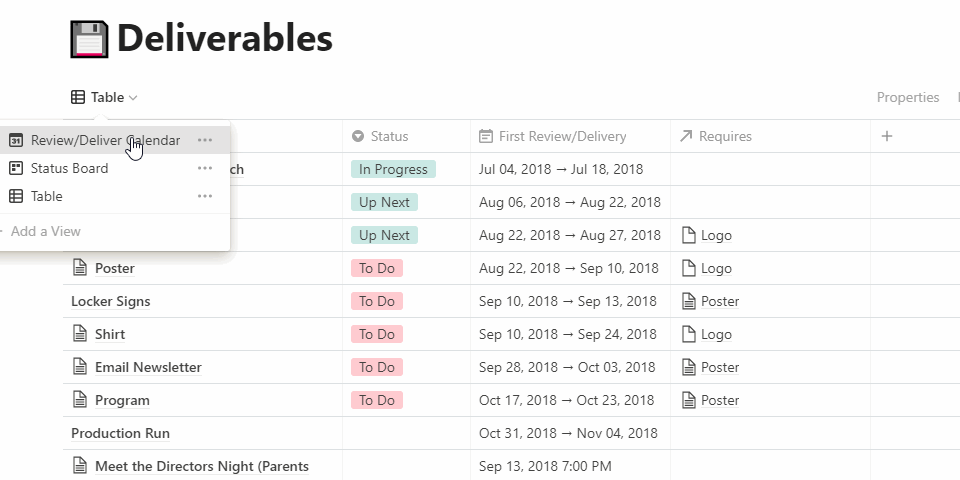Screen dimensions: 960x480
Task: Open options for Review/Deliver Calendar view
Action: (x=205, y=141)
